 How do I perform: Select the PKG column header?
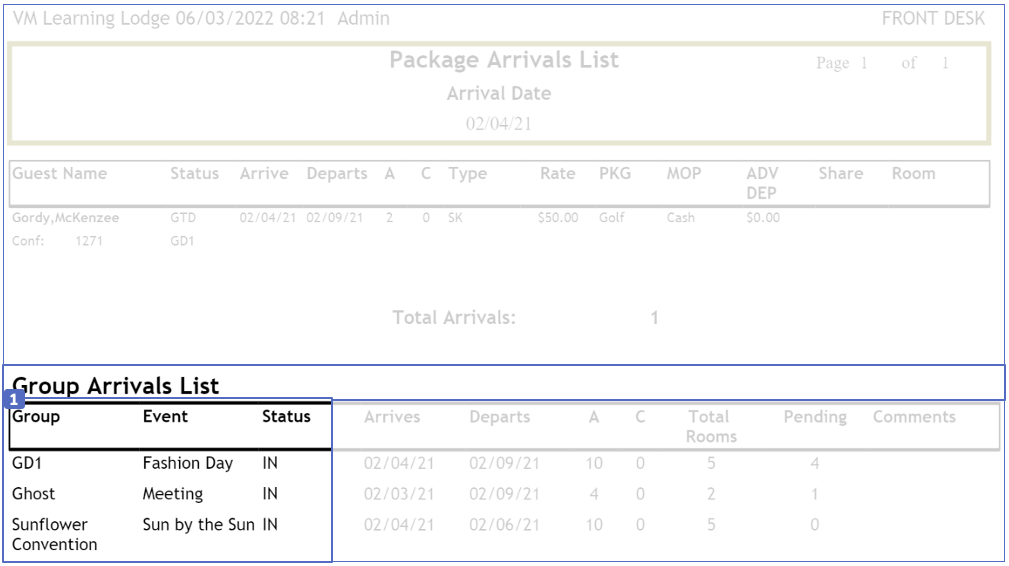(x=615, y=174)
